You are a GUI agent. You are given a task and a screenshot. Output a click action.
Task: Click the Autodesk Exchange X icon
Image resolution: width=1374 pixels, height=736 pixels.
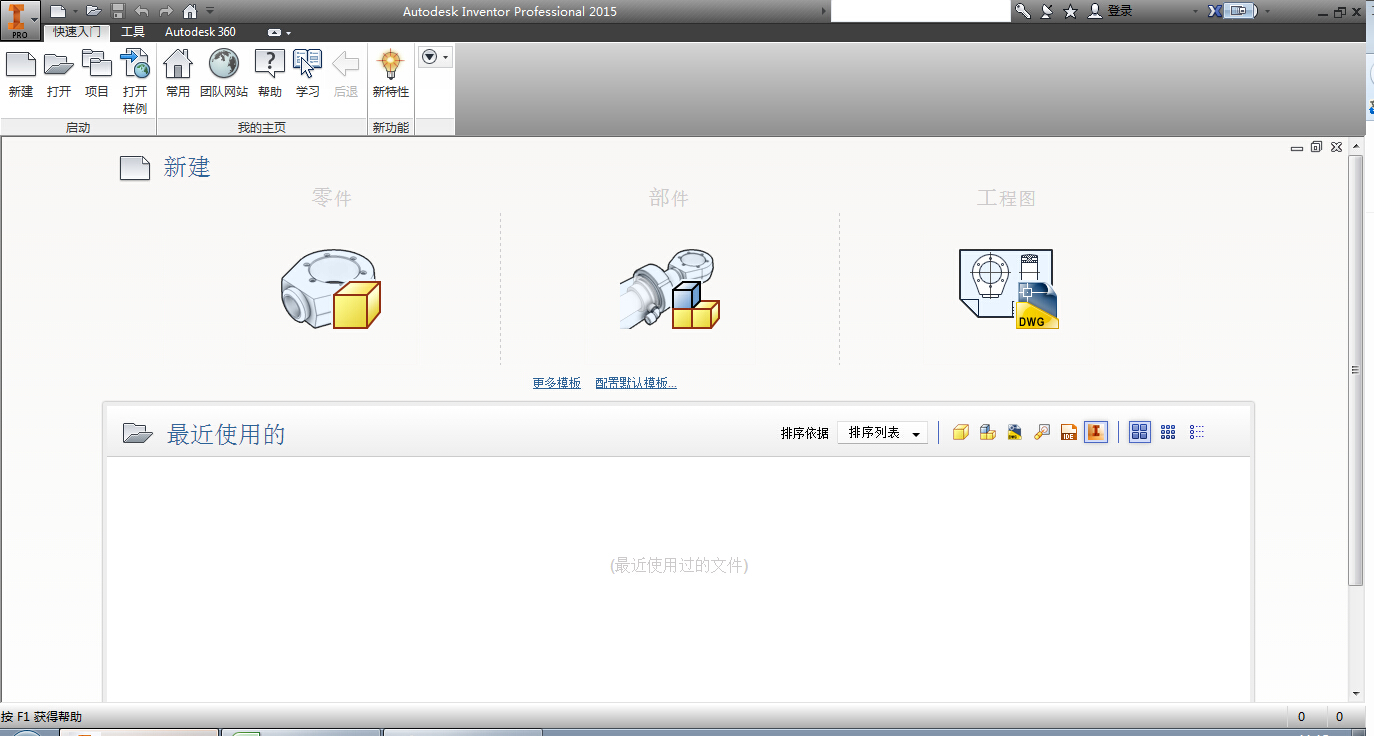click(x=1215, y=11)
